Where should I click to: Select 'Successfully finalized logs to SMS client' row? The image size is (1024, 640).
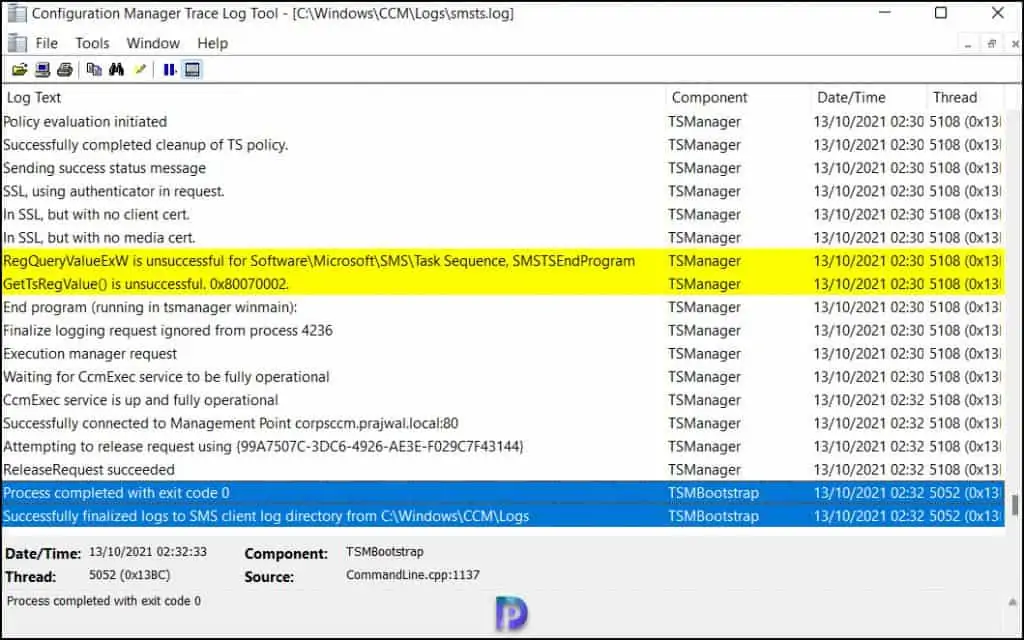[502, 516]
